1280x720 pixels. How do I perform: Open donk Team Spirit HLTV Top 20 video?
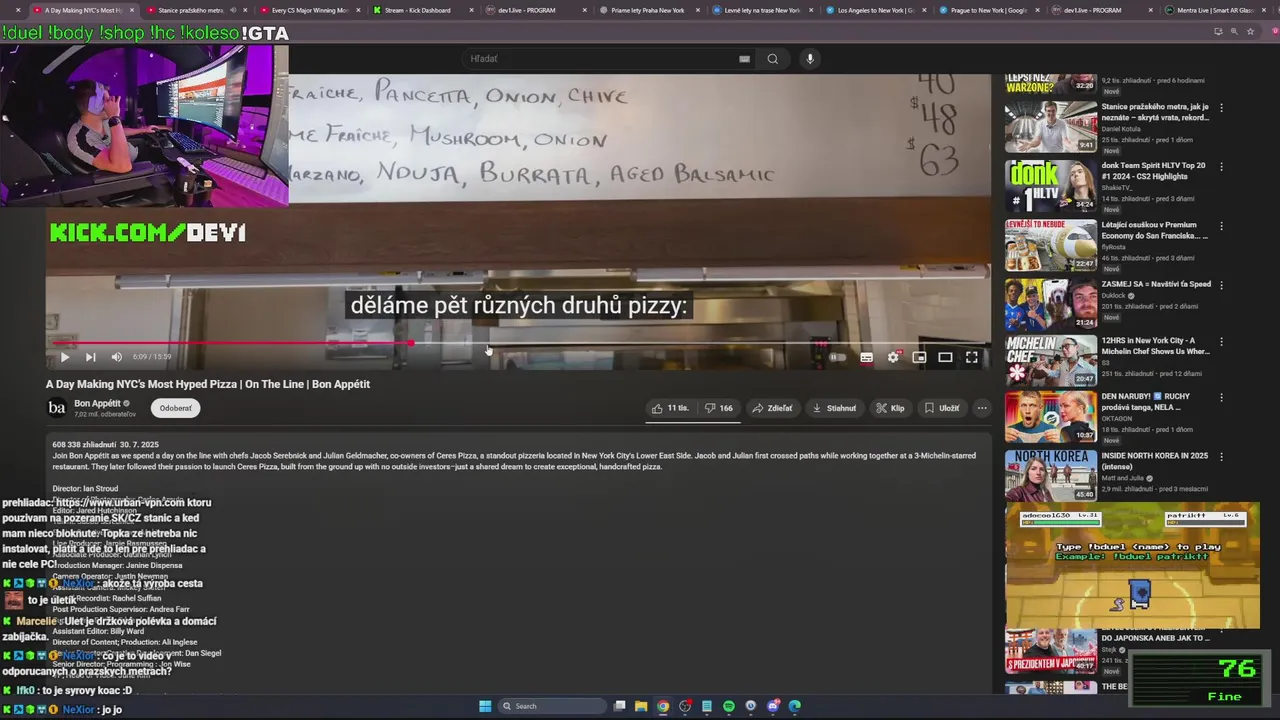[x=1153, y=170]
